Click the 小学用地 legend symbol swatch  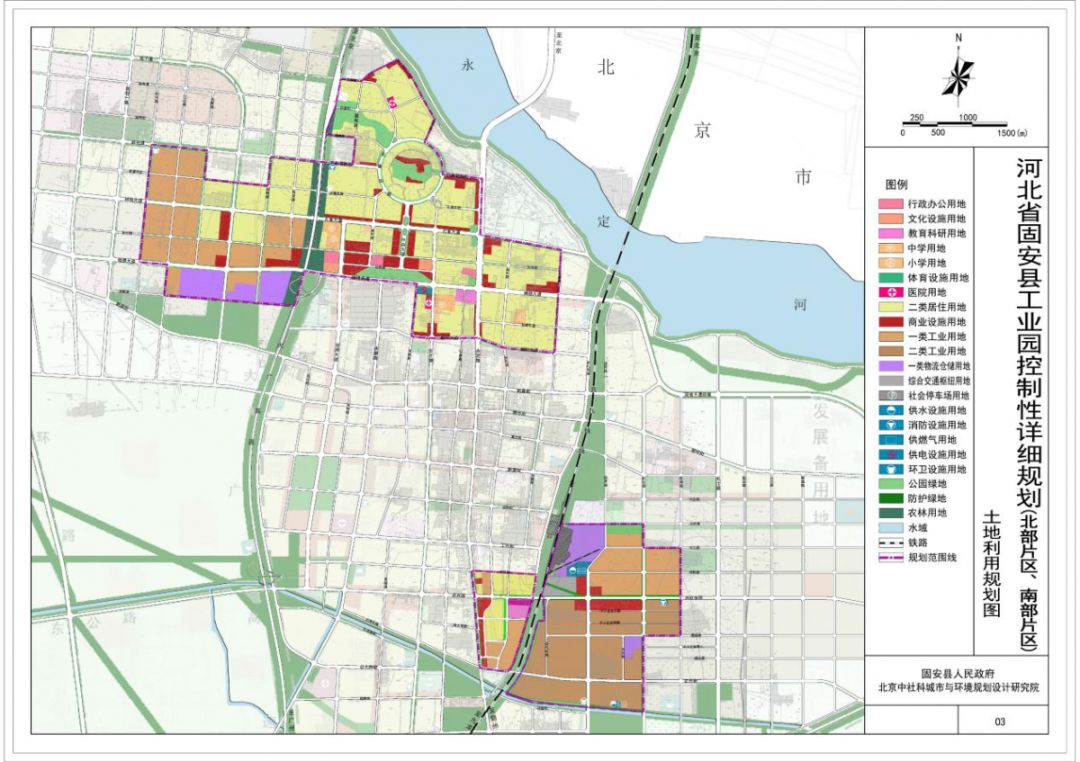point(891,263)
